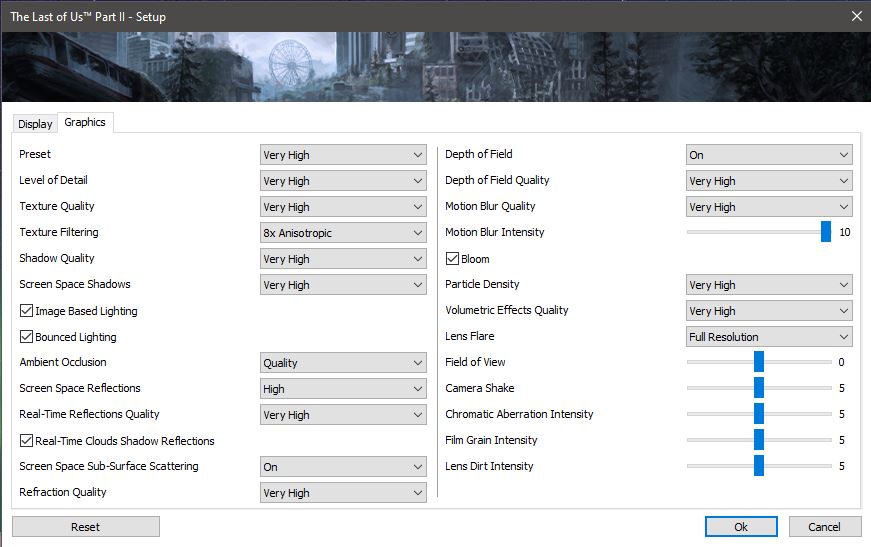Open Real-Time Reflections Quality dropdown
The height and width of the screenshot is (547, 871).
point(343,415)
